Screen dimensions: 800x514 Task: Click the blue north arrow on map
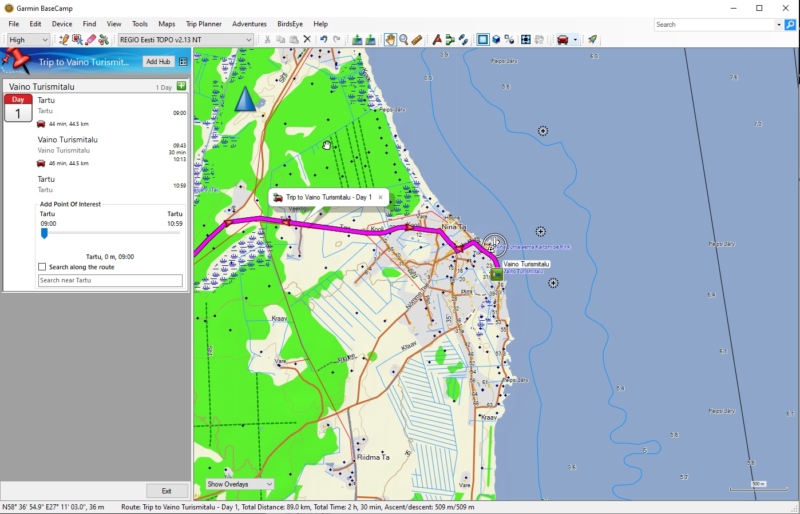[x=245, y=99]
